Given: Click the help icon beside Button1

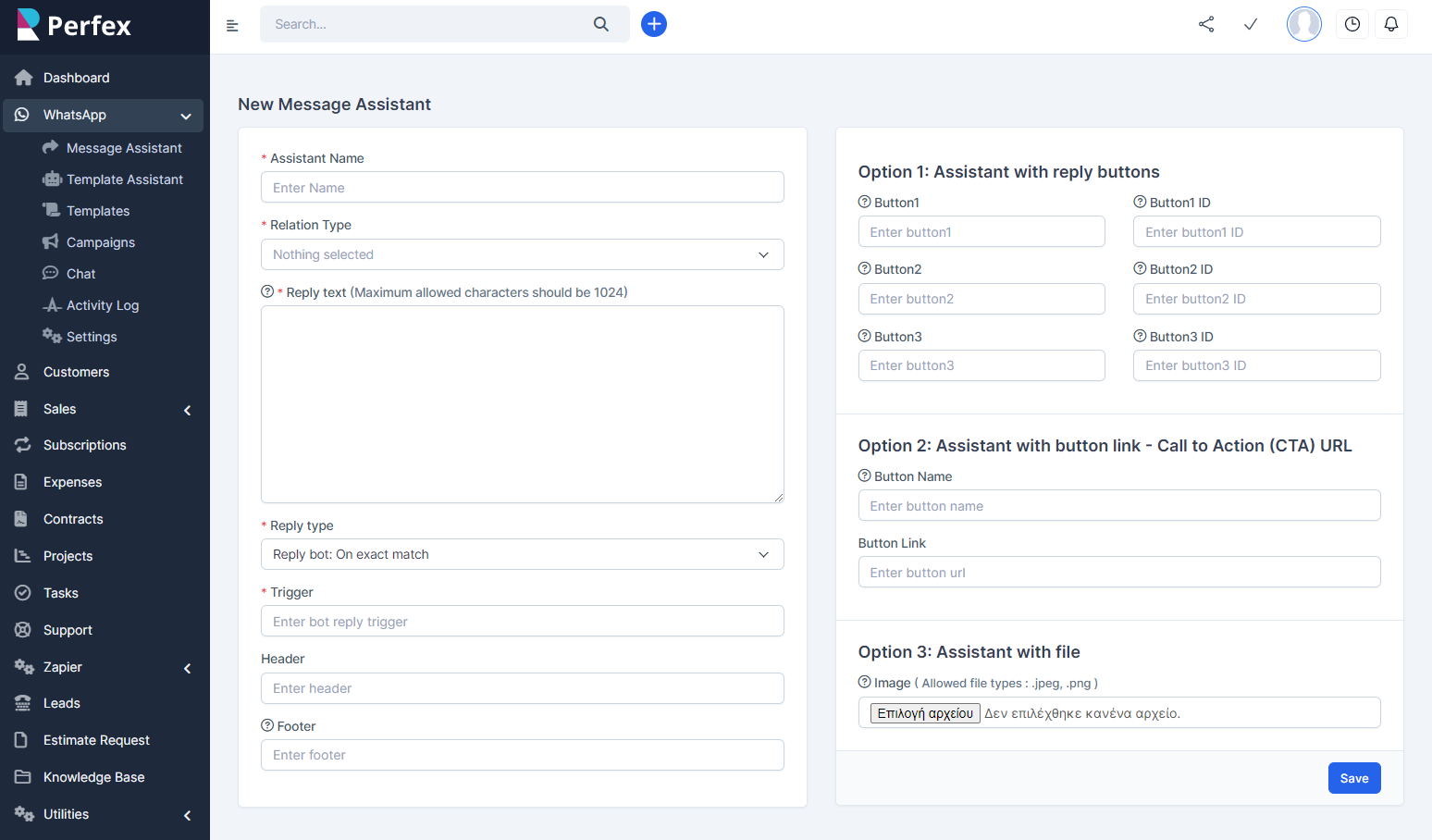Looking at the screenshot, I should (x=862, y=202).
